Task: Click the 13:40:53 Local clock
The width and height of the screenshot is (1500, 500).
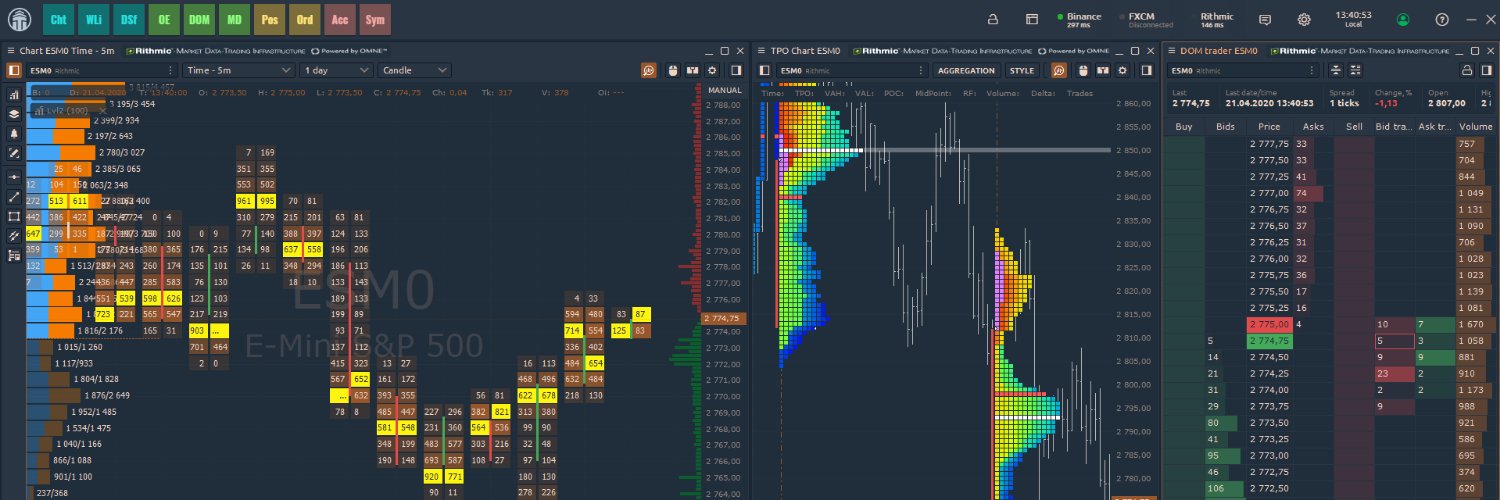Action: coord(1352,19)
